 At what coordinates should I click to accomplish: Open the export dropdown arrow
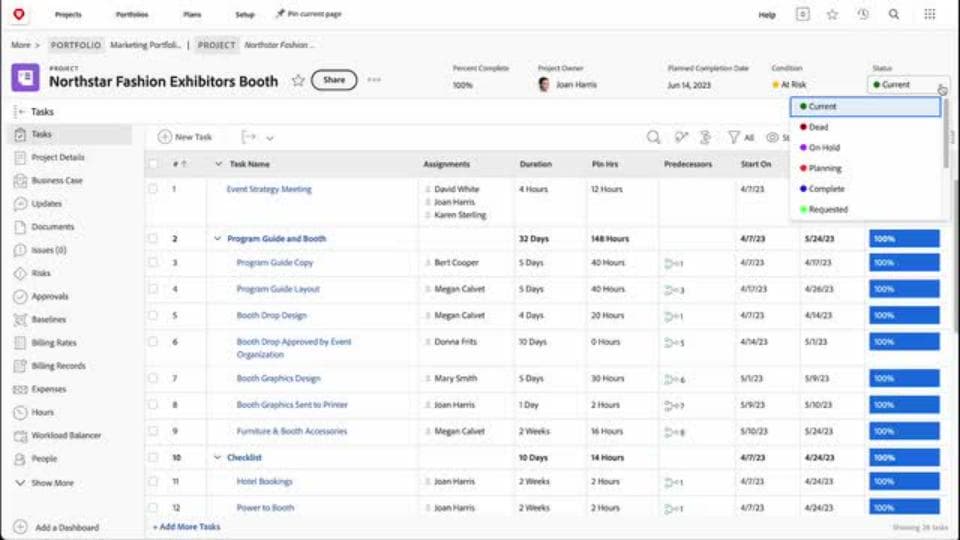pyautogui.click(x=270, y=138)
